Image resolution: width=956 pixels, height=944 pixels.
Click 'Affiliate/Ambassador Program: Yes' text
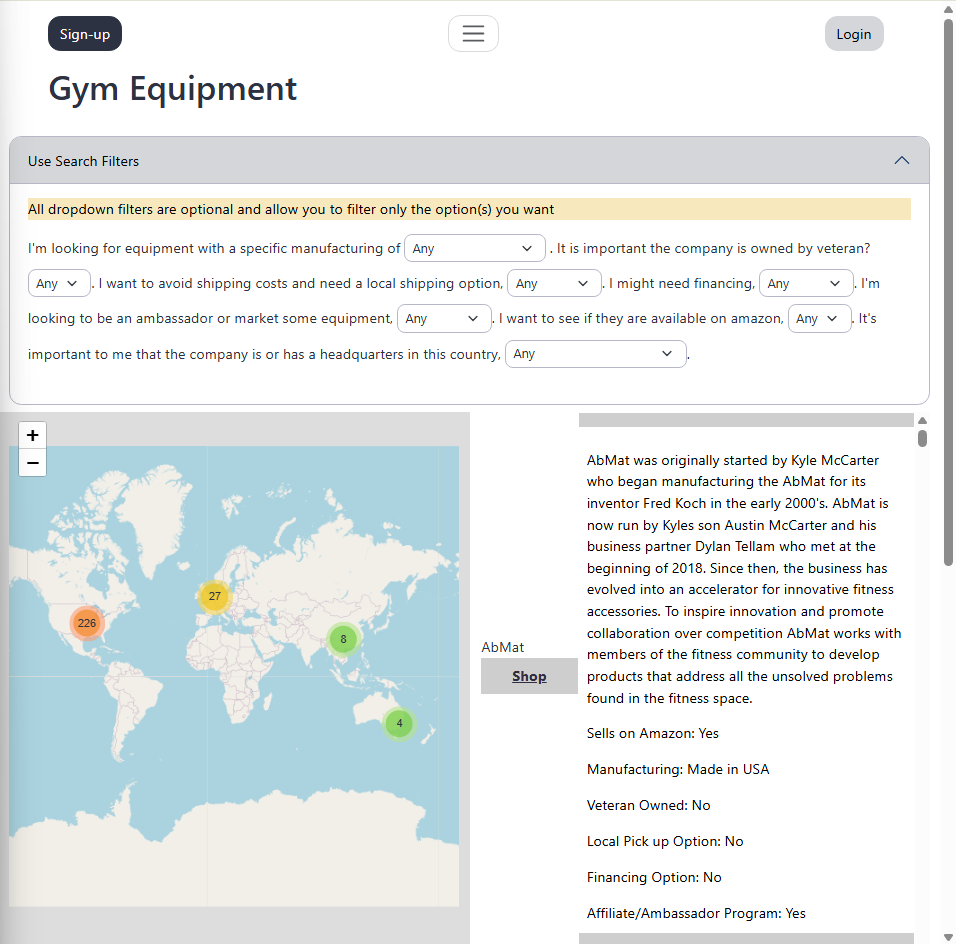(696, 913)
